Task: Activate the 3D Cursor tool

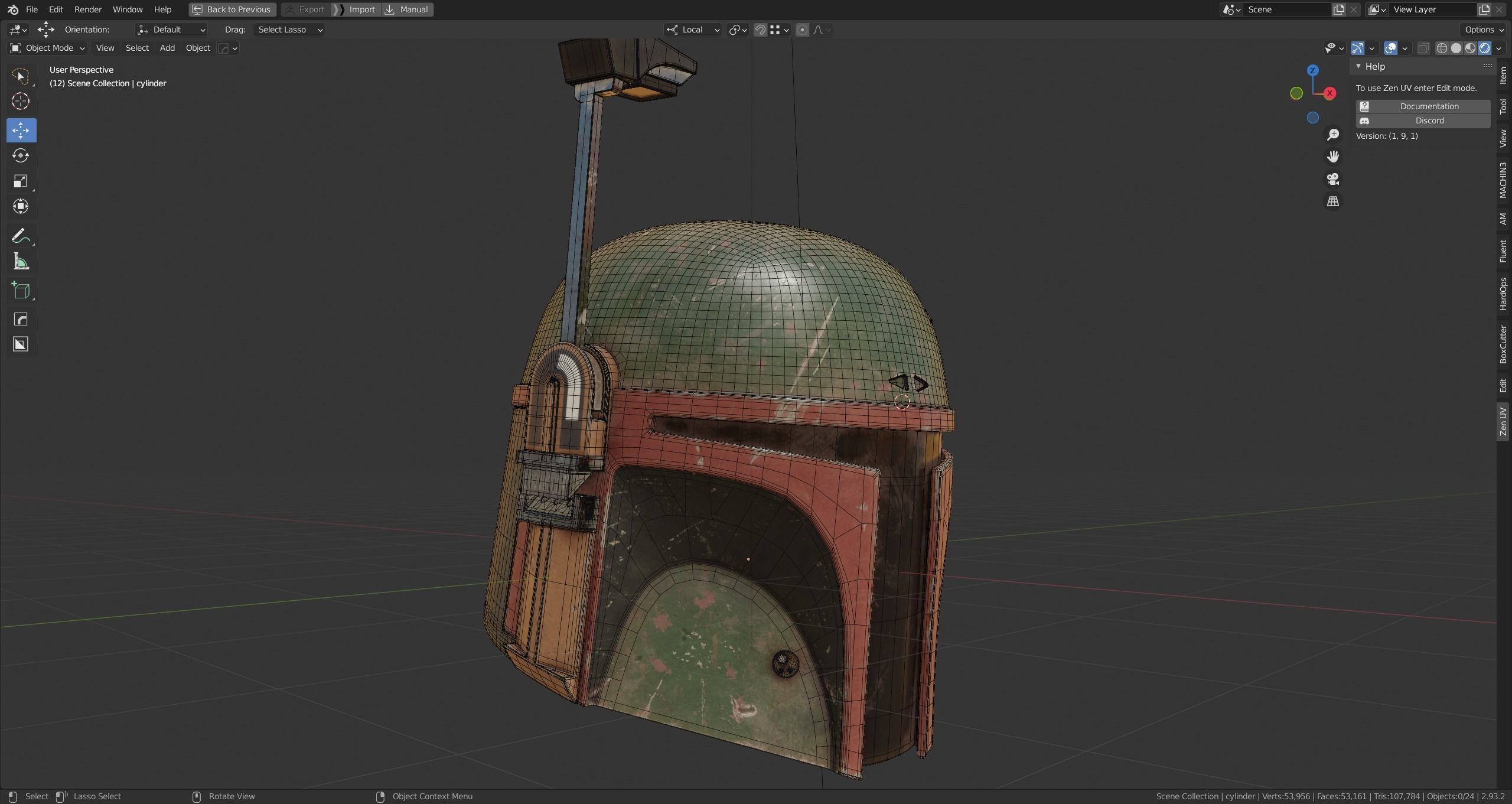Action: click(21, 102)
